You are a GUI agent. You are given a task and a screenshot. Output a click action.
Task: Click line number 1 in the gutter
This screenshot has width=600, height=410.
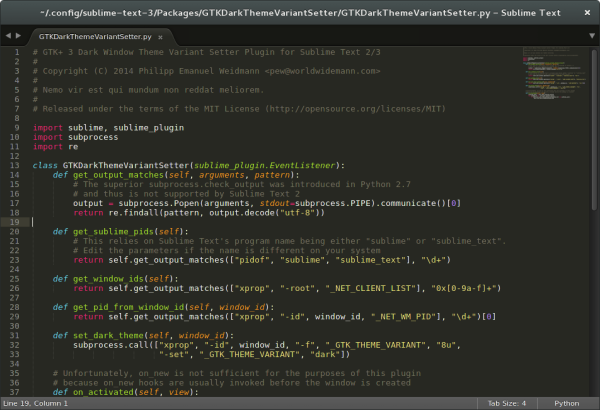[x=17, y=52]
